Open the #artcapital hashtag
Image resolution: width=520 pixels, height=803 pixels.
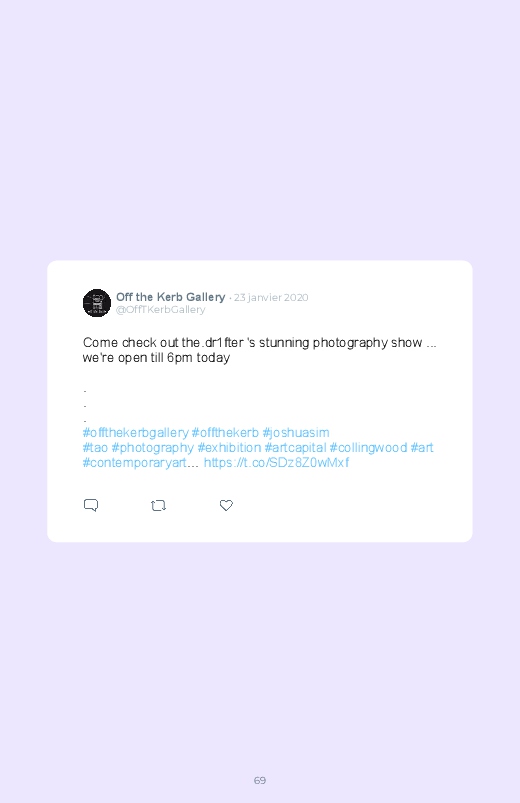tap(295, 448)
